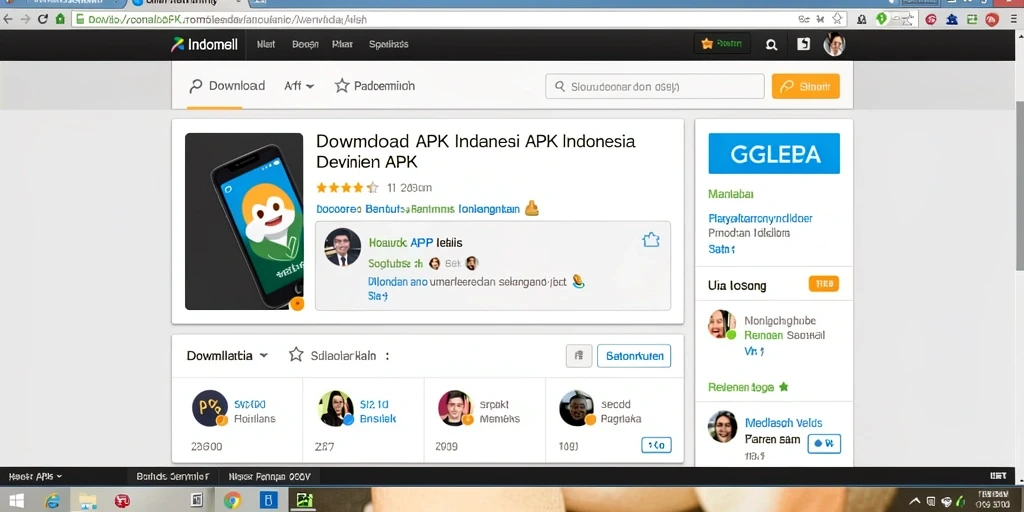The height and width of the screenshot is (512, 1024).
Task: Click the browser forward arrow
Action: point(25,19)
